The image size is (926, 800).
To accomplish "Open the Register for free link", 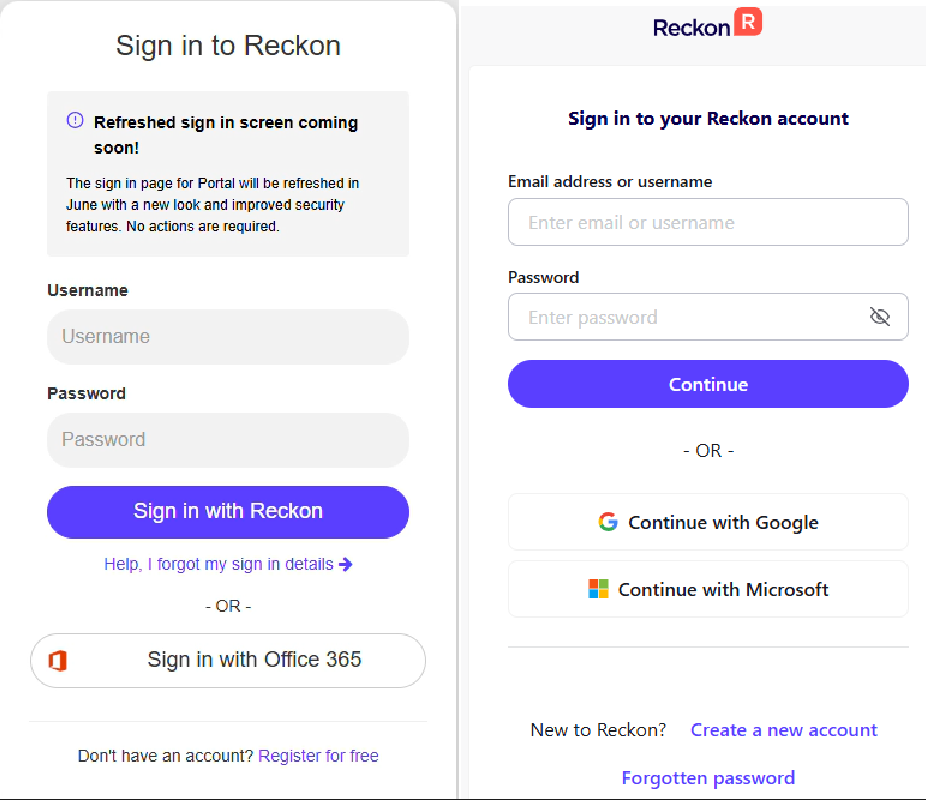I will click(318, 756).
